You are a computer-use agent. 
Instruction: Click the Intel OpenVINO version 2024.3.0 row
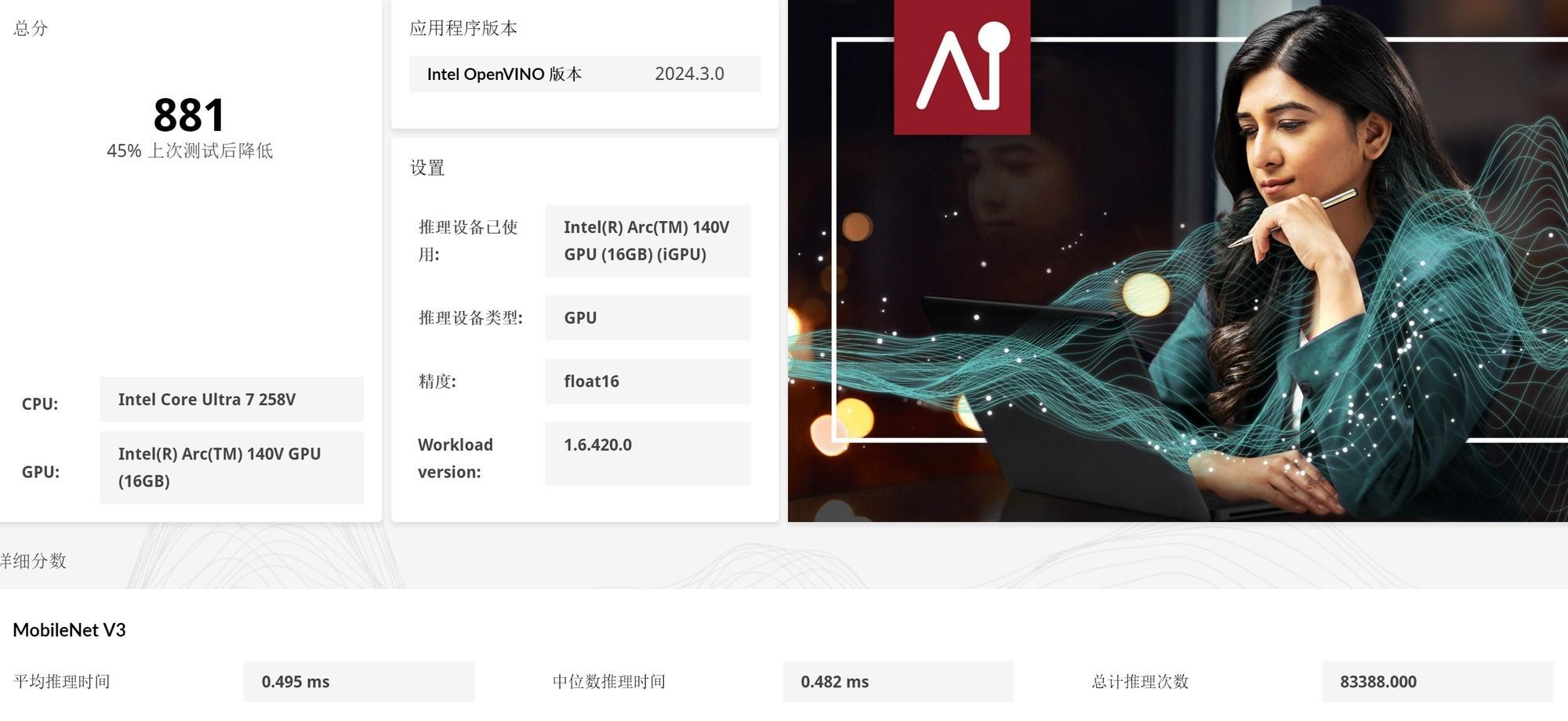(585, 74)
